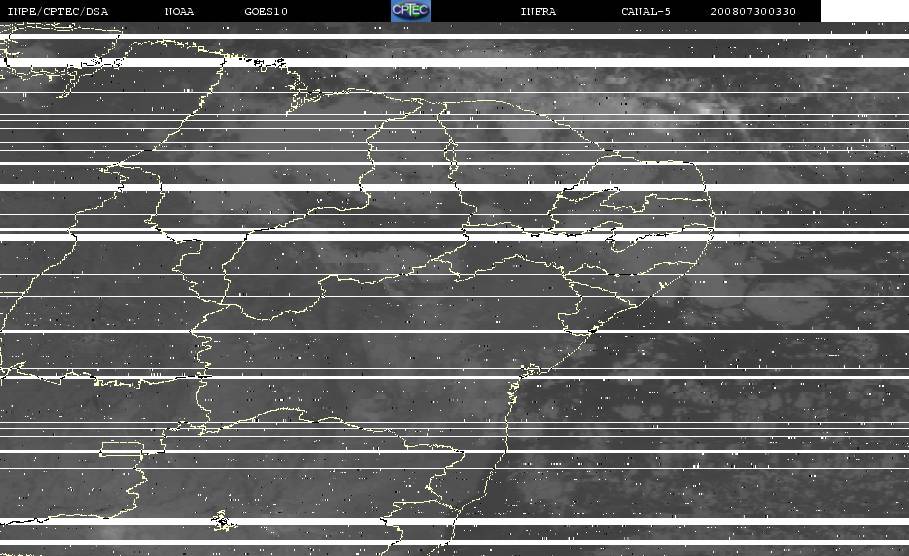Click the coastal river-mouth outline on northern coast

pos(301,93)
